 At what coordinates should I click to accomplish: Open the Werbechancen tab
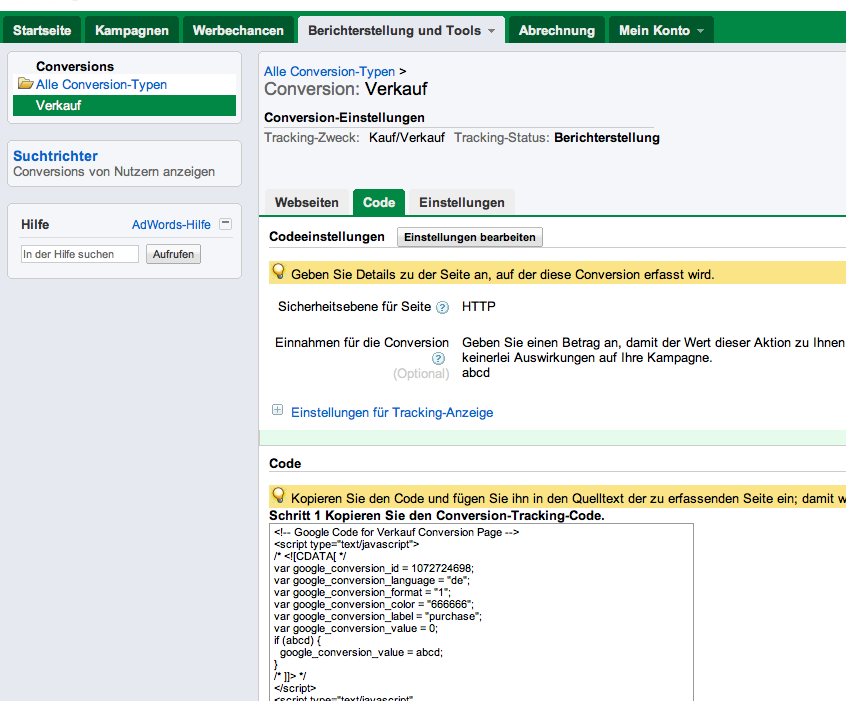(x=238, y=30)
